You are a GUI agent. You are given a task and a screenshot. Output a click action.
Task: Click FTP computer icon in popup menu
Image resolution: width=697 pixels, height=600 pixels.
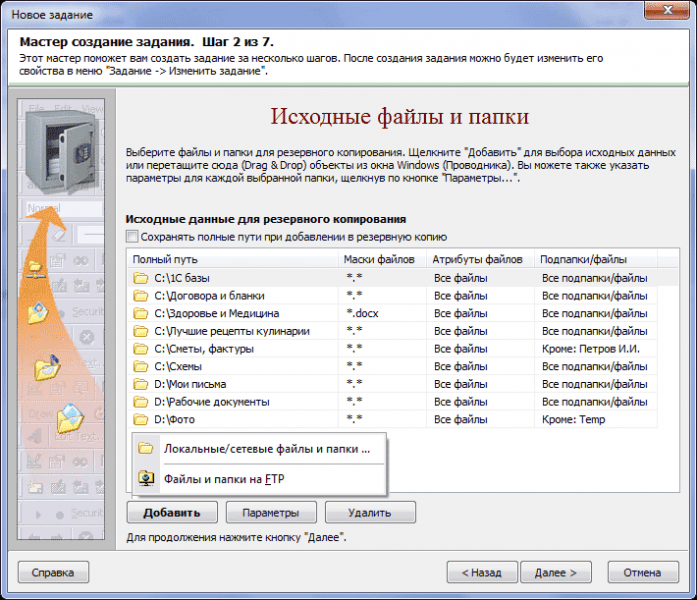146,479
